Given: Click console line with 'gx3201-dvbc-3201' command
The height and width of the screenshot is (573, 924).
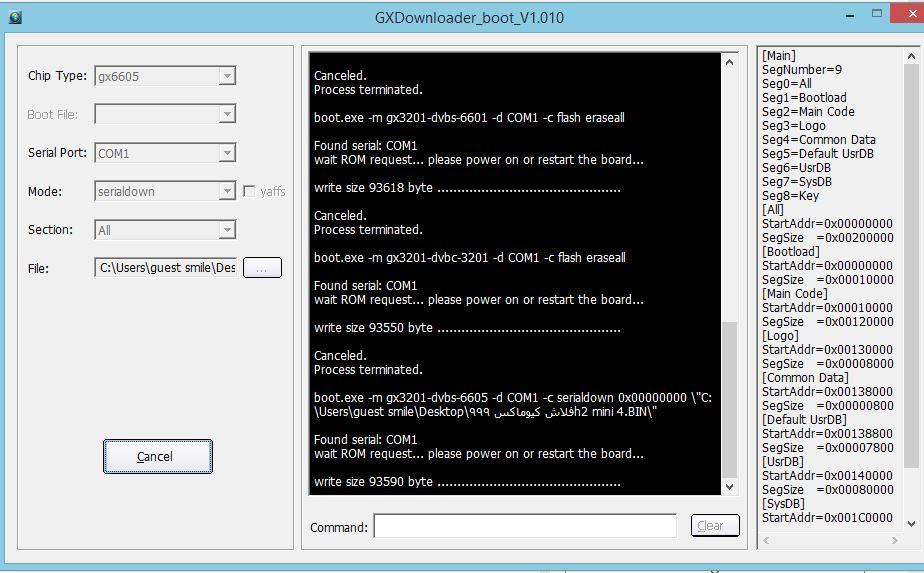Looking at the screenshot, I should (x=470, y=258).
